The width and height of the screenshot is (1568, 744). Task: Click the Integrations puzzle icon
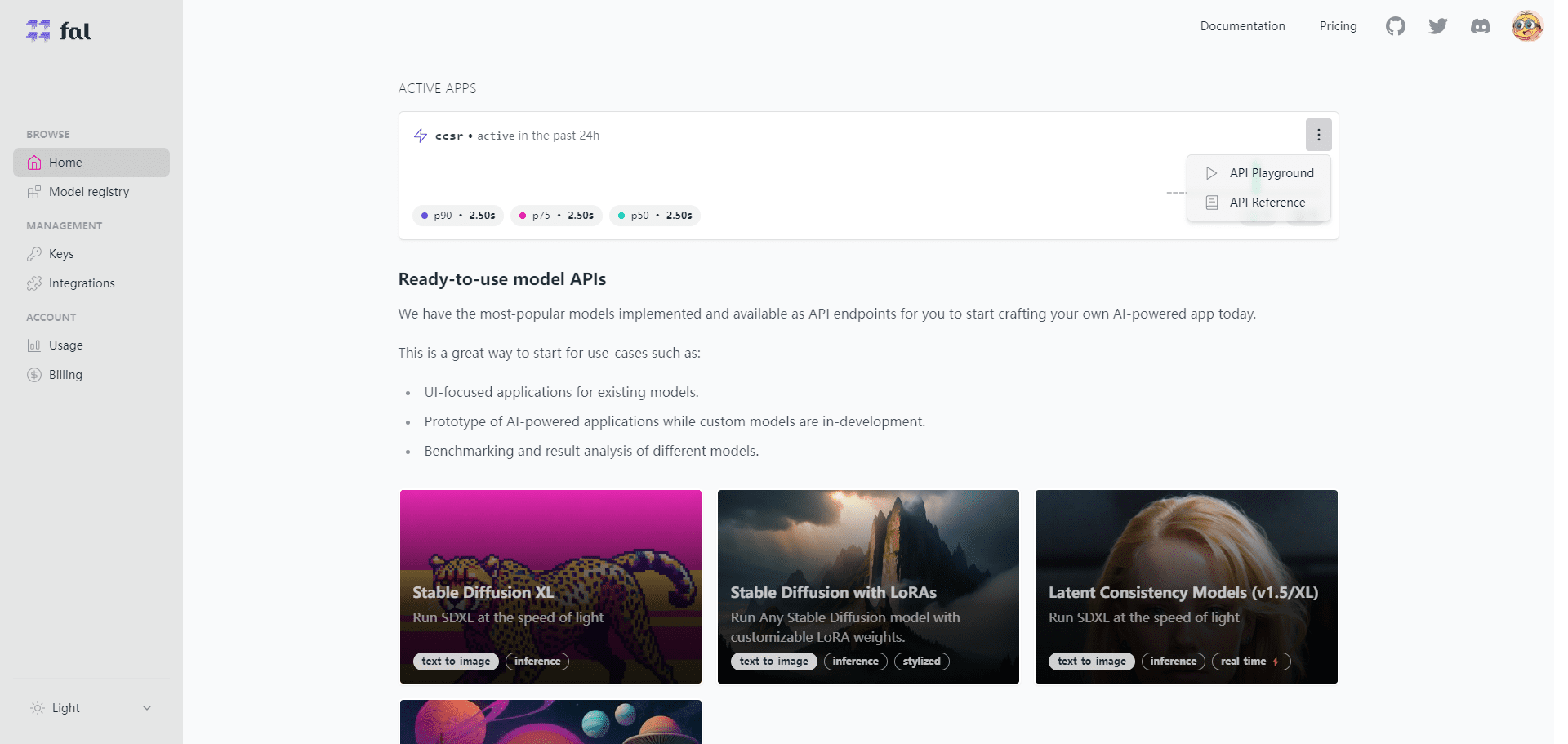pyautogui.click(x=34, y=283)
